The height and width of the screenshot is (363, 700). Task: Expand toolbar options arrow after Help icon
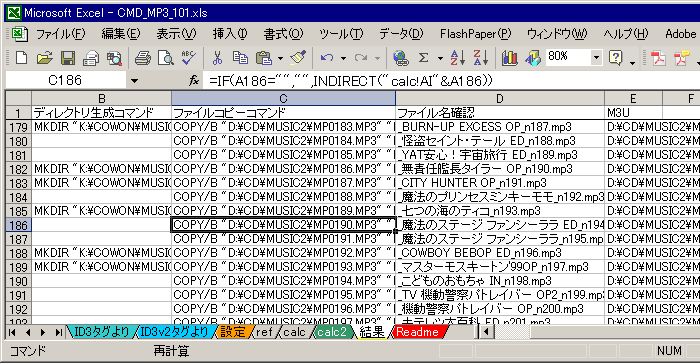click(x=633, y=63)
